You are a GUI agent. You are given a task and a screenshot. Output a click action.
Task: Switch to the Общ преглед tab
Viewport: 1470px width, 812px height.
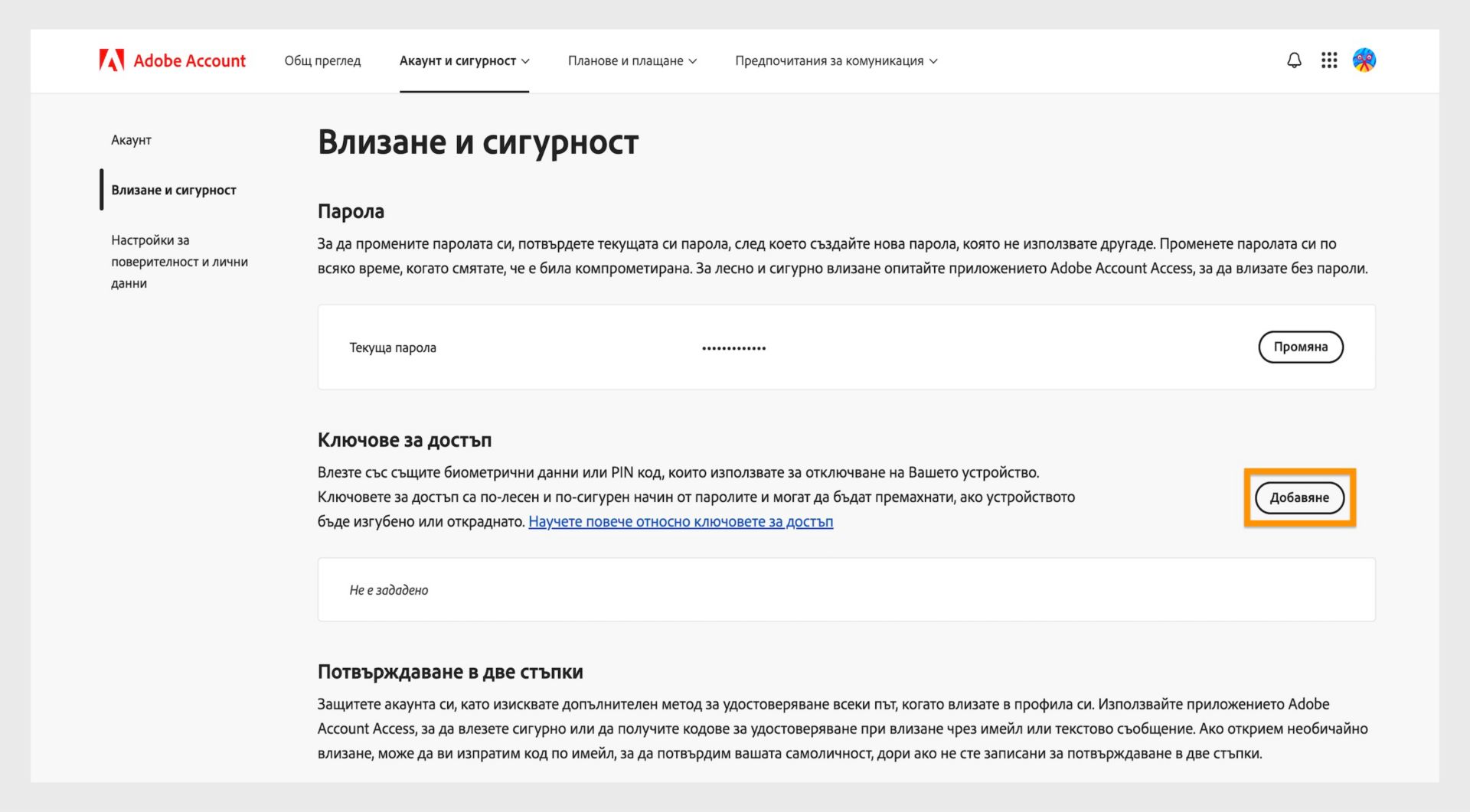click(322, 60)
